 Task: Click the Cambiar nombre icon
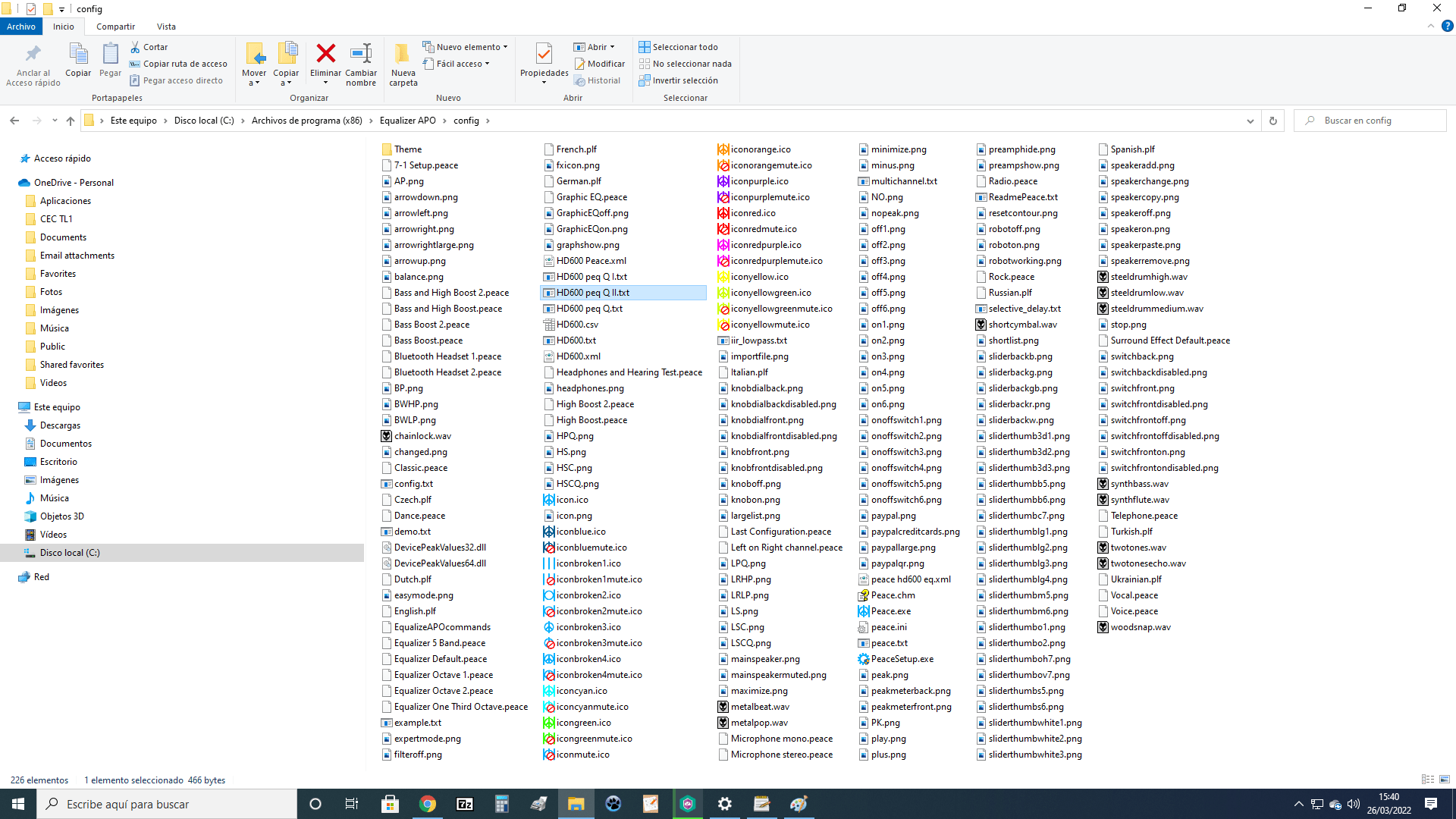click(361, 54)
